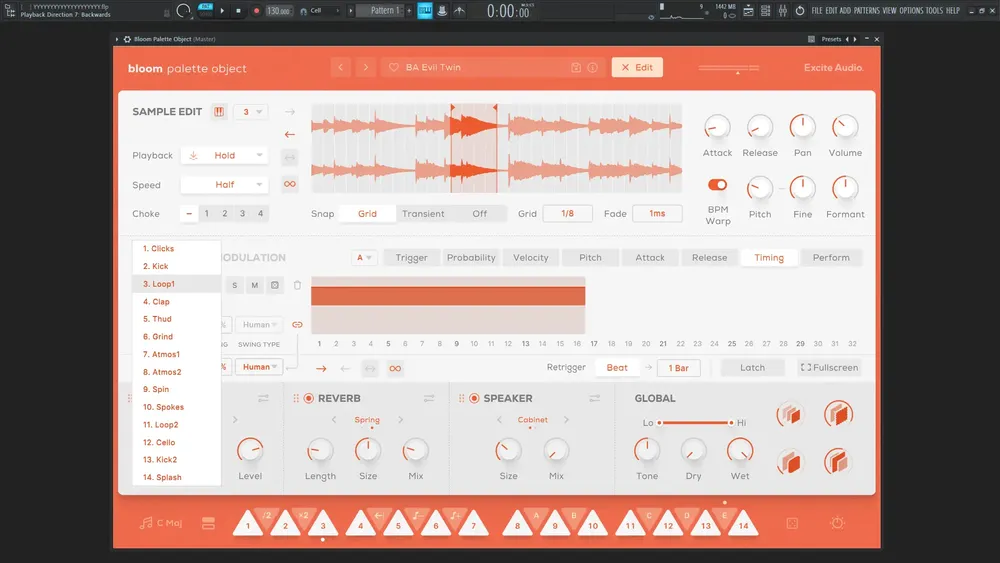
Task: Toggle the BPM Warp switch
Action: pos(717,185)
